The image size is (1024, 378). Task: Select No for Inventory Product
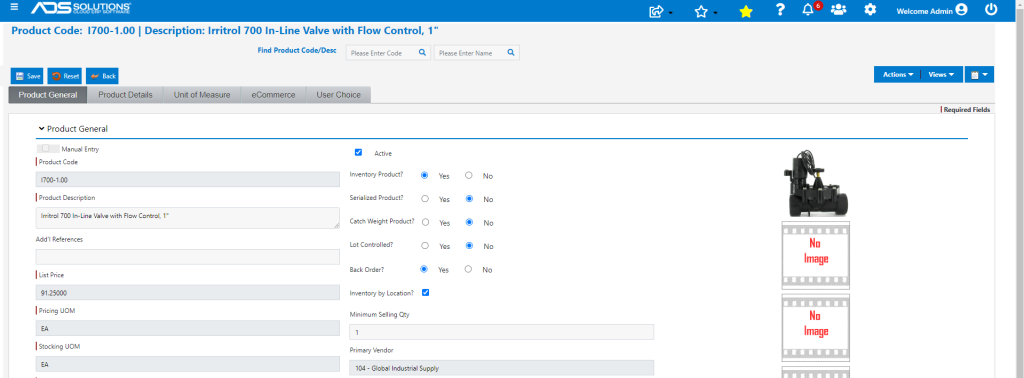468,176
